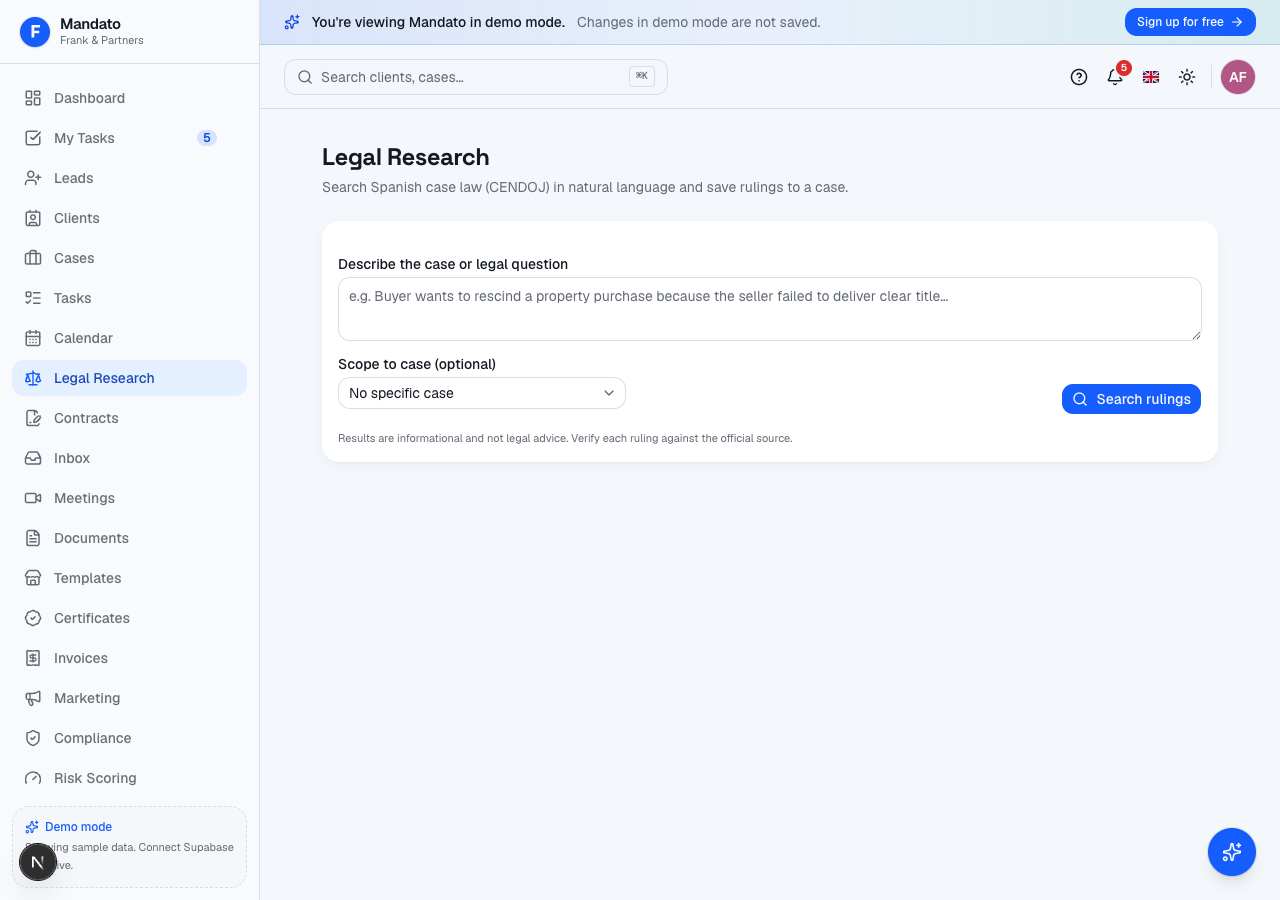Viewport: 1280px width, 900px height.
Task: Click the Inbox tray icon
Action: [x=33, y=458]
